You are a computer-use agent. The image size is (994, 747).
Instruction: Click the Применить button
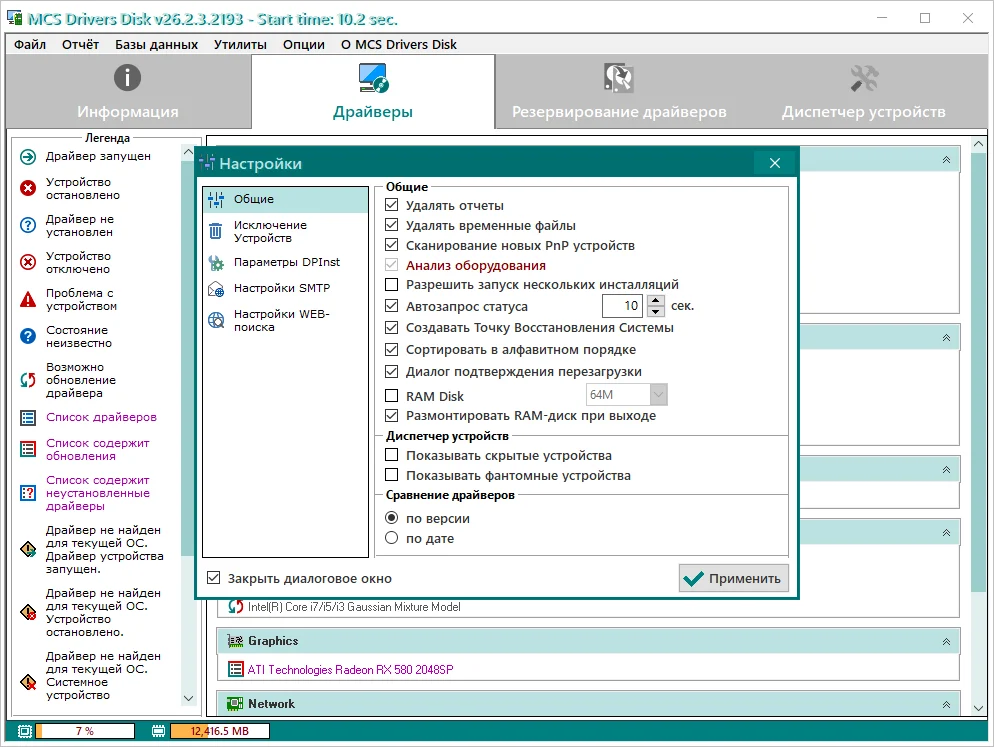pyautogui.click(x=733, y=578)
